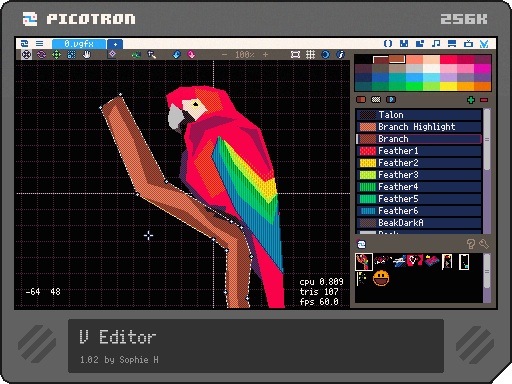
Task: Open the sprite editor workspace
Action: 404,44
